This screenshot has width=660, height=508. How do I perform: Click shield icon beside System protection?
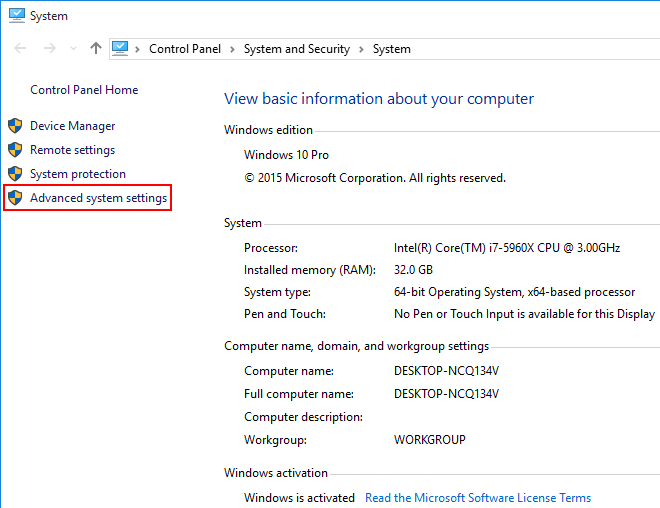[15, 173]
